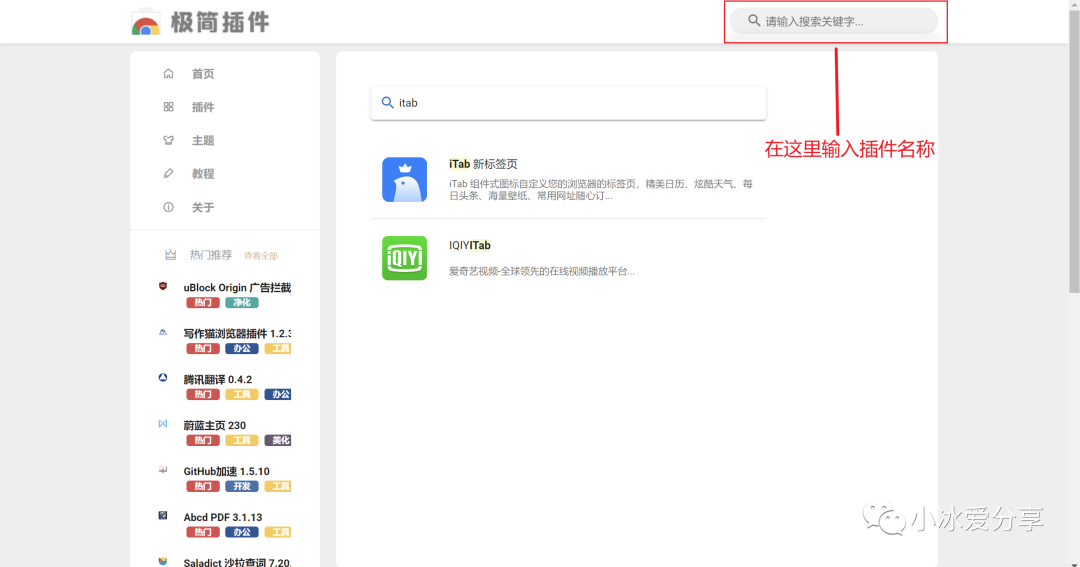The image size is (1080, 567).
Task: Open the iTab 新标签页 result title
Action: (x=483, y=164)
